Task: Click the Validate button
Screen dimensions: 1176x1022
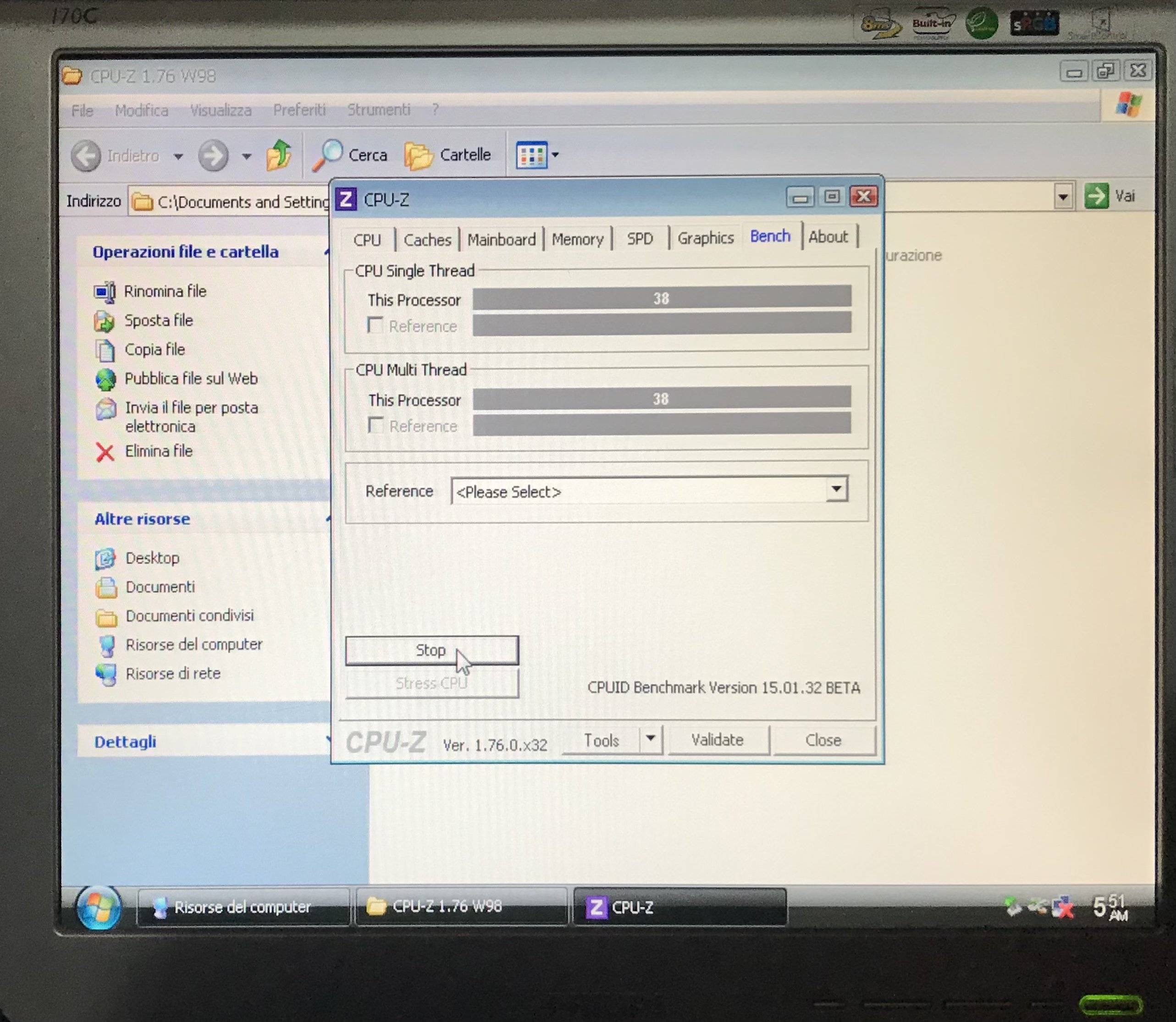Action: (717, 740)
